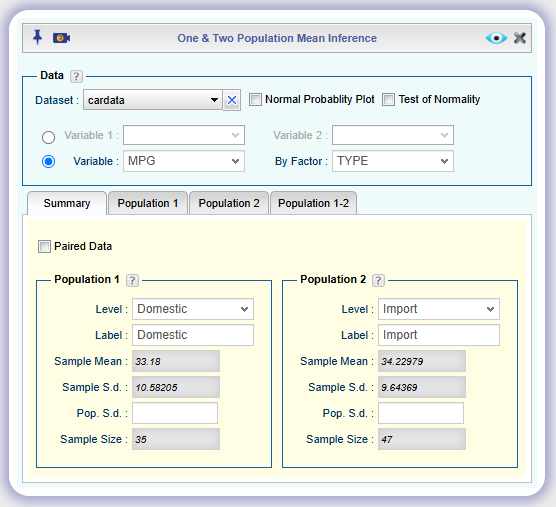The image size is (556, 507).
Task: Open the Dataset cardata dropdown
Action: pos(153,100)
